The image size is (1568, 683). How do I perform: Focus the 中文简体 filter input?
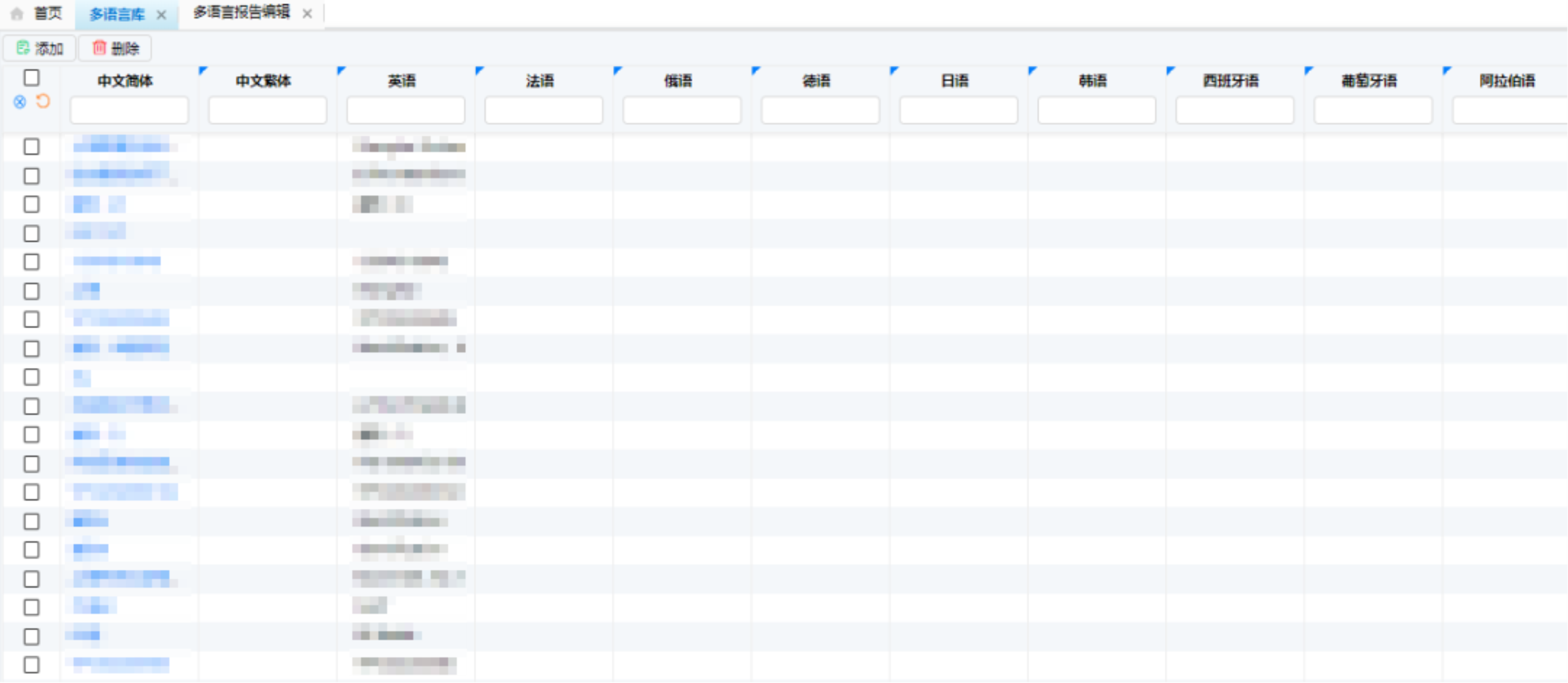129,110
